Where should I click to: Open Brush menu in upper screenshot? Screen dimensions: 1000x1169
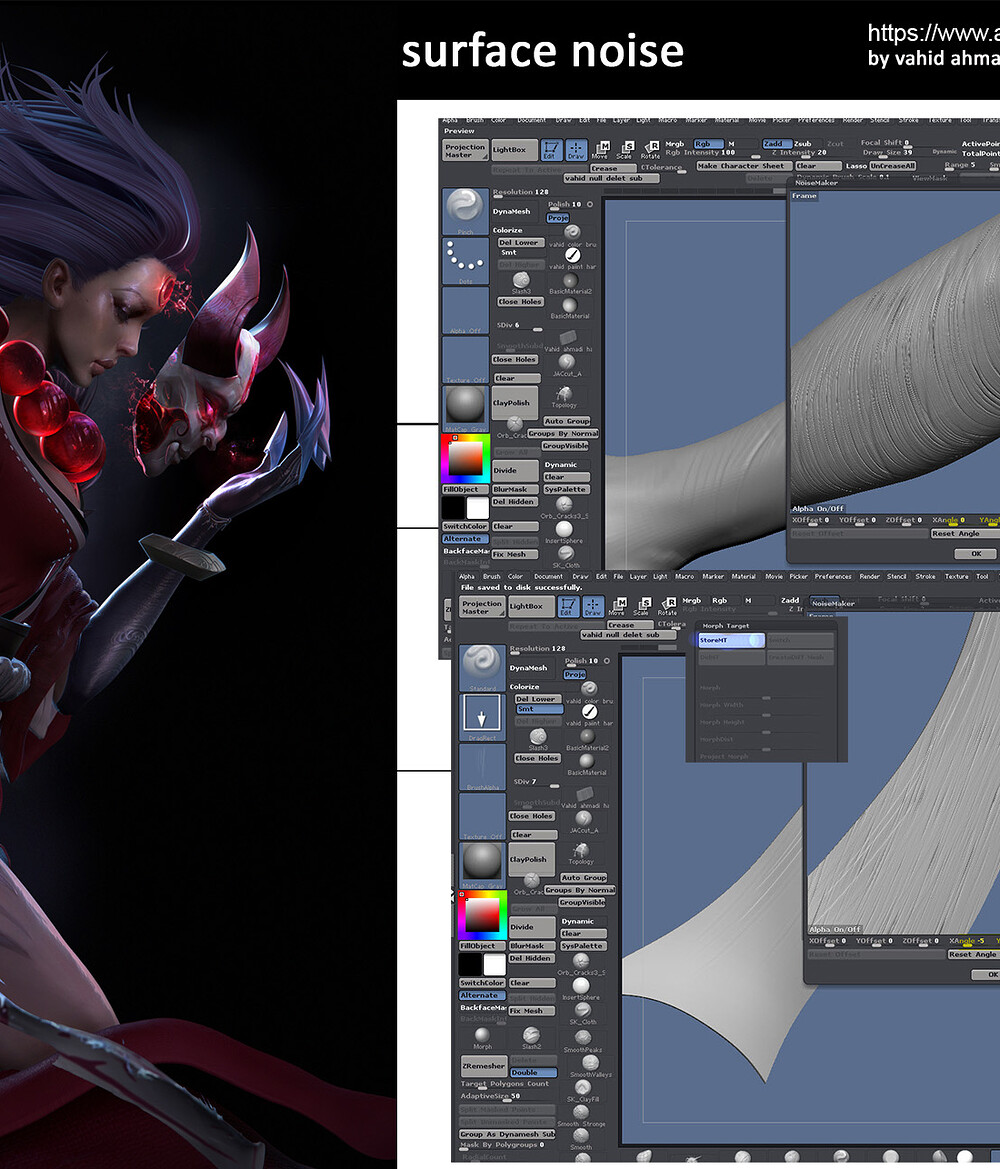coord(474,120)
